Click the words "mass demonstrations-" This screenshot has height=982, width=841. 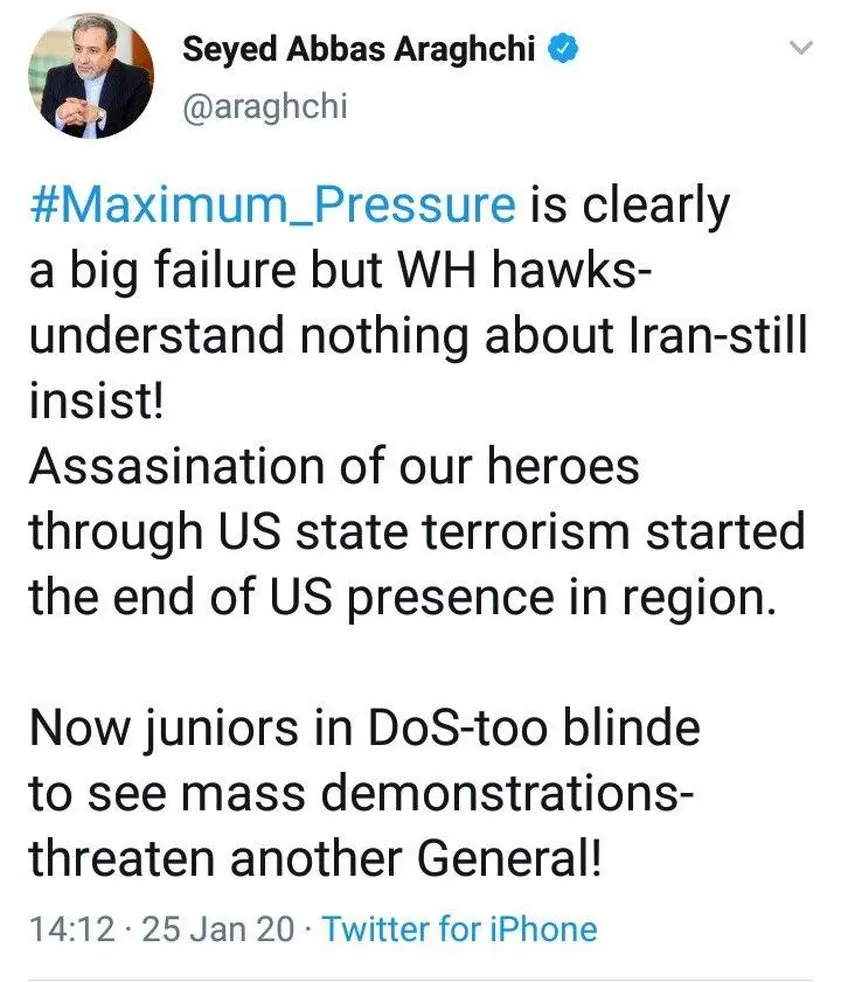[473, 792]
